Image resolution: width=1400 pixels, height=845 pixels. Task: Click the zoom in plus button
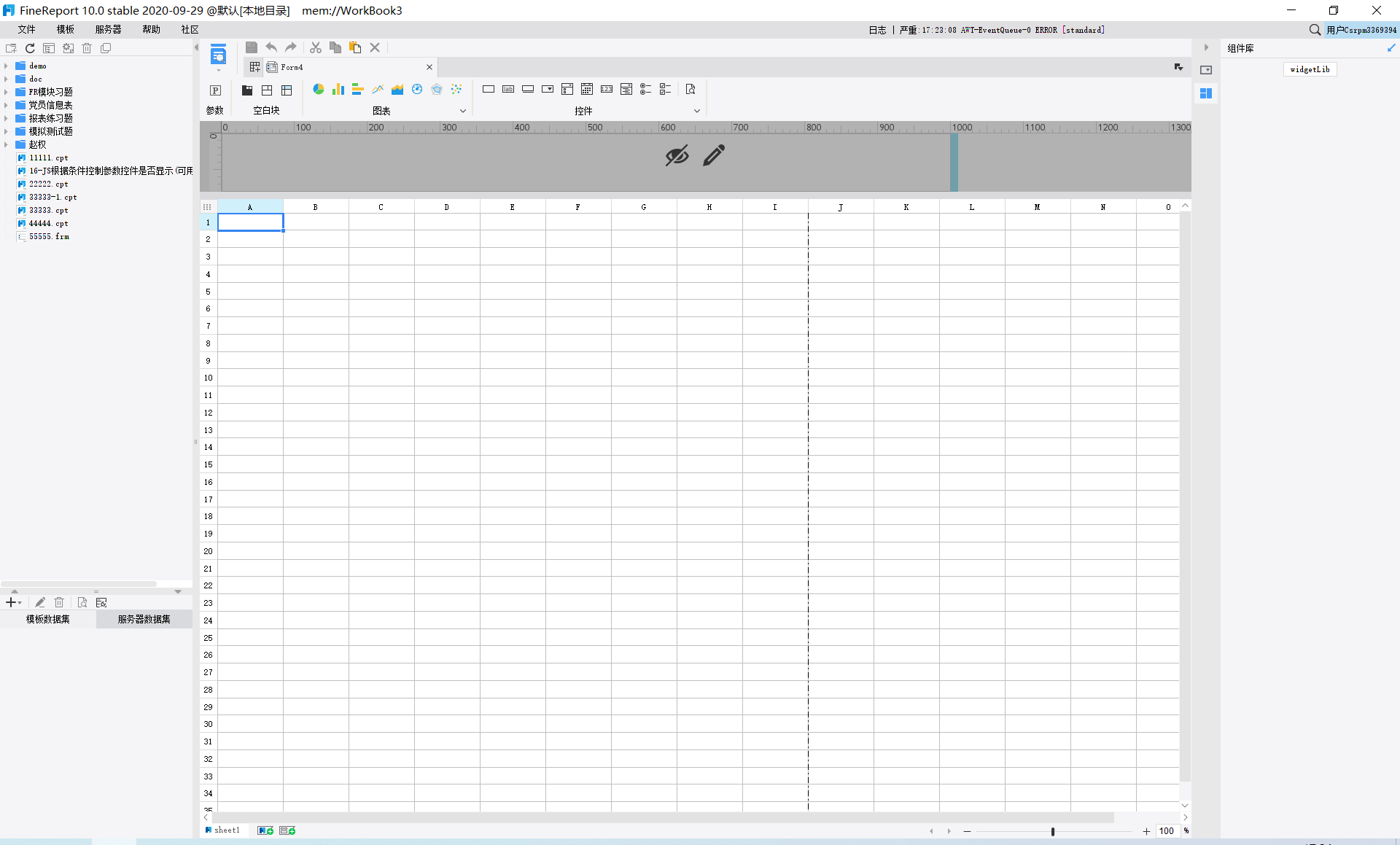coord(1146,831)
